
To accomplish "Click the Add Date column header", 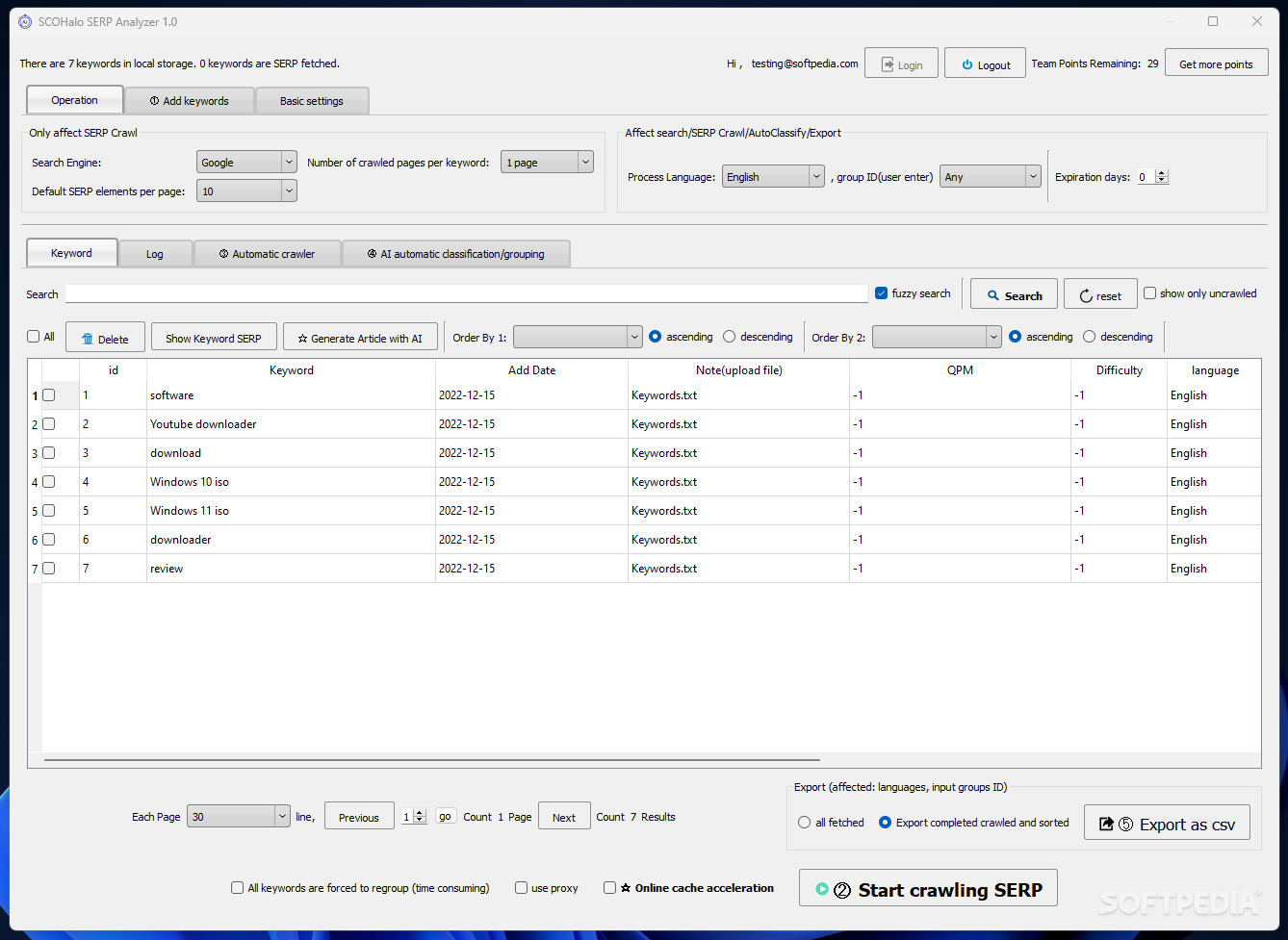I will coord(531,370).
